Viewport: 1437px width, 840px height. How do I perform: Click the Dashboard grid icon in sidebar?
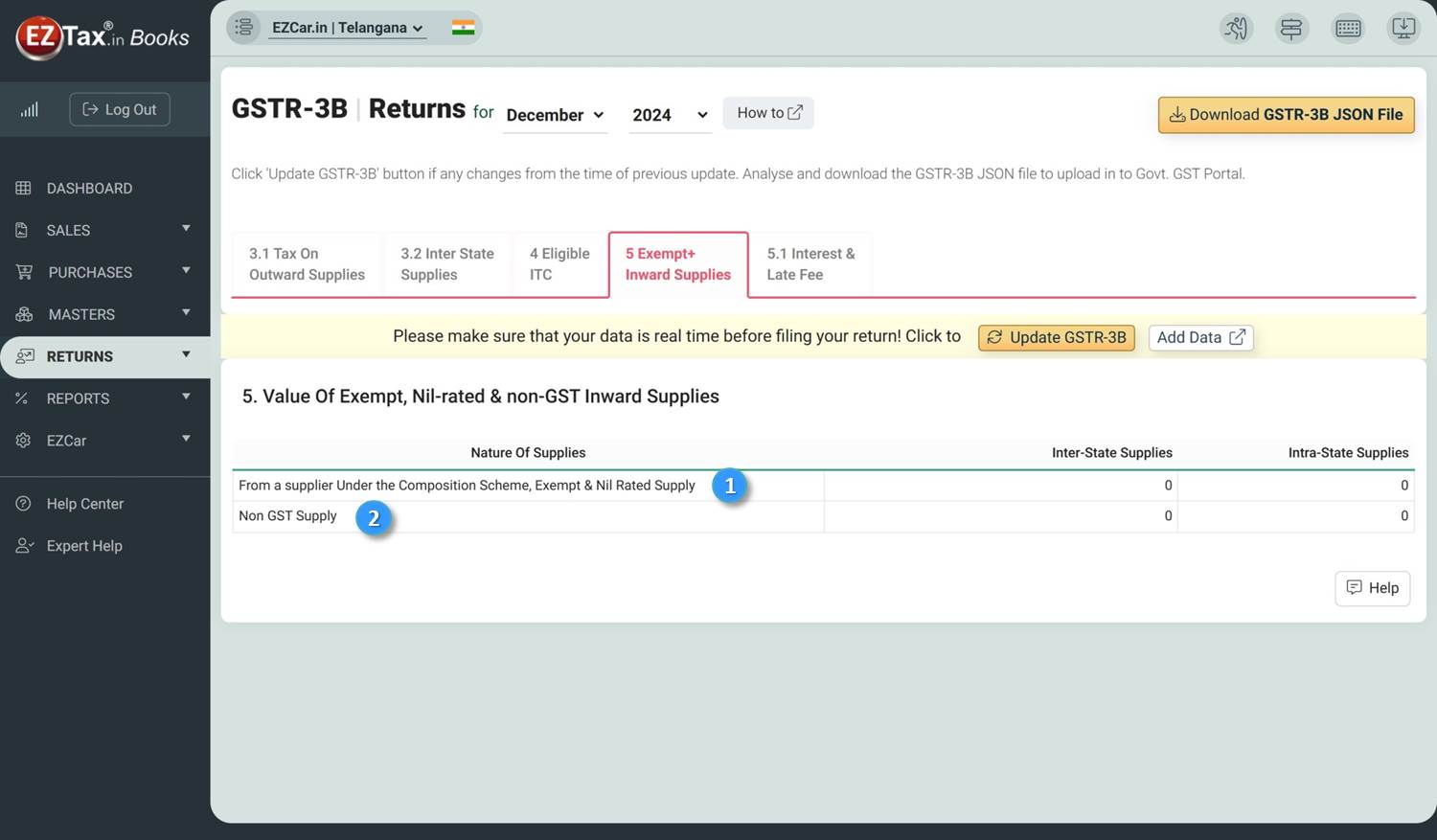click(22, 187)
